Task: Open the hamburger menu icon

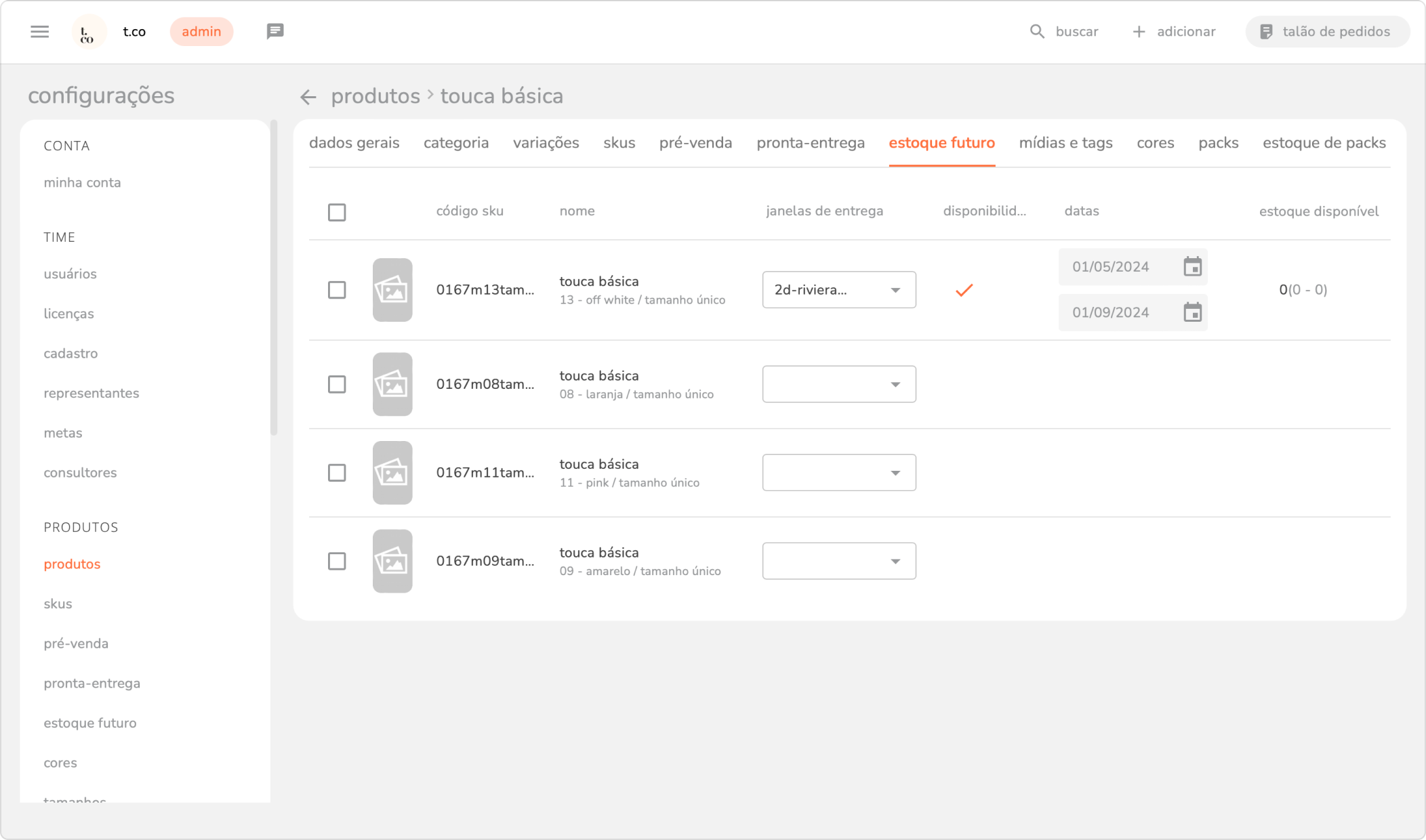Action: (40, 32)
